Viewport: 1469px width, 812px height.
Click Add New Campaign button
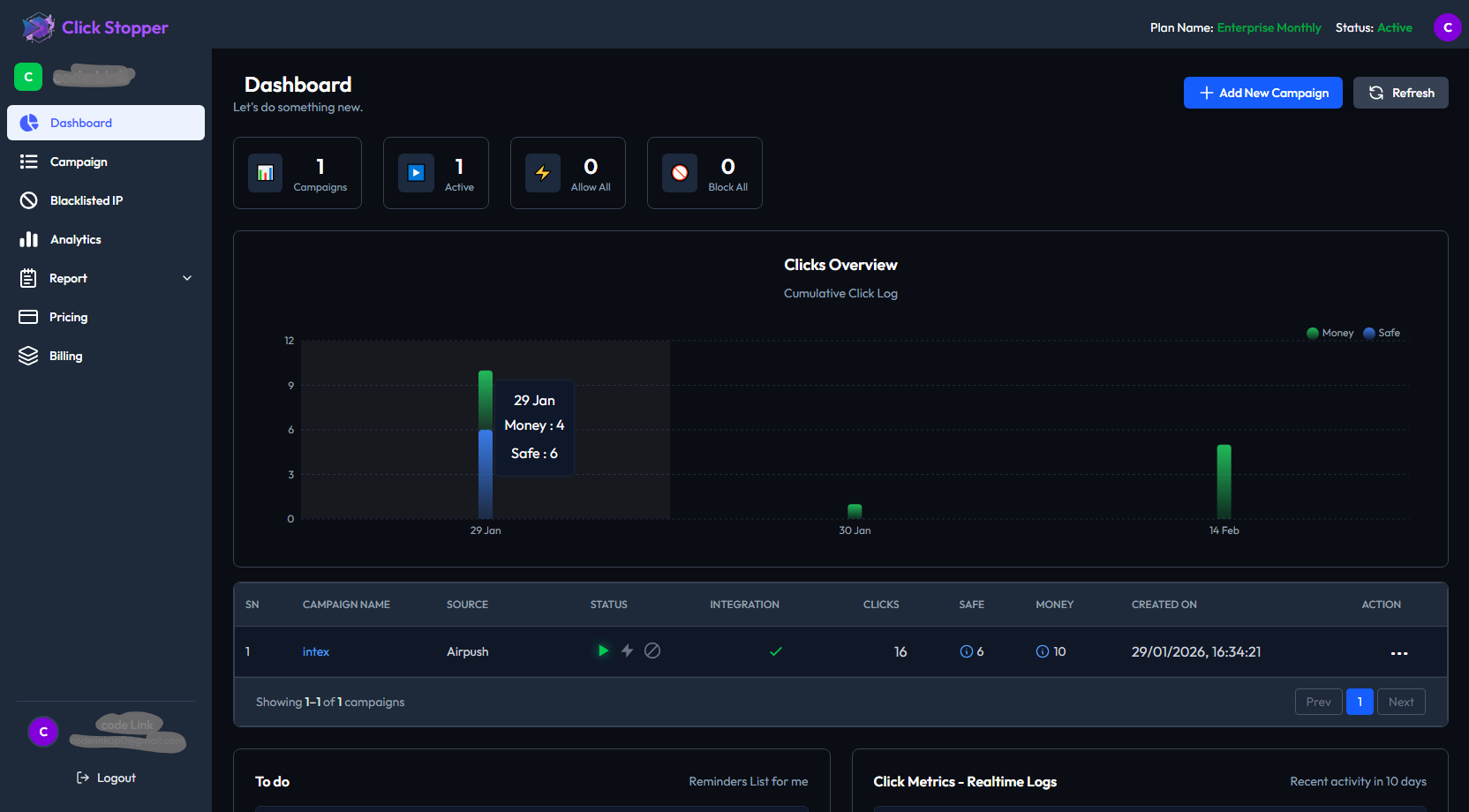tap(1262, 93)
